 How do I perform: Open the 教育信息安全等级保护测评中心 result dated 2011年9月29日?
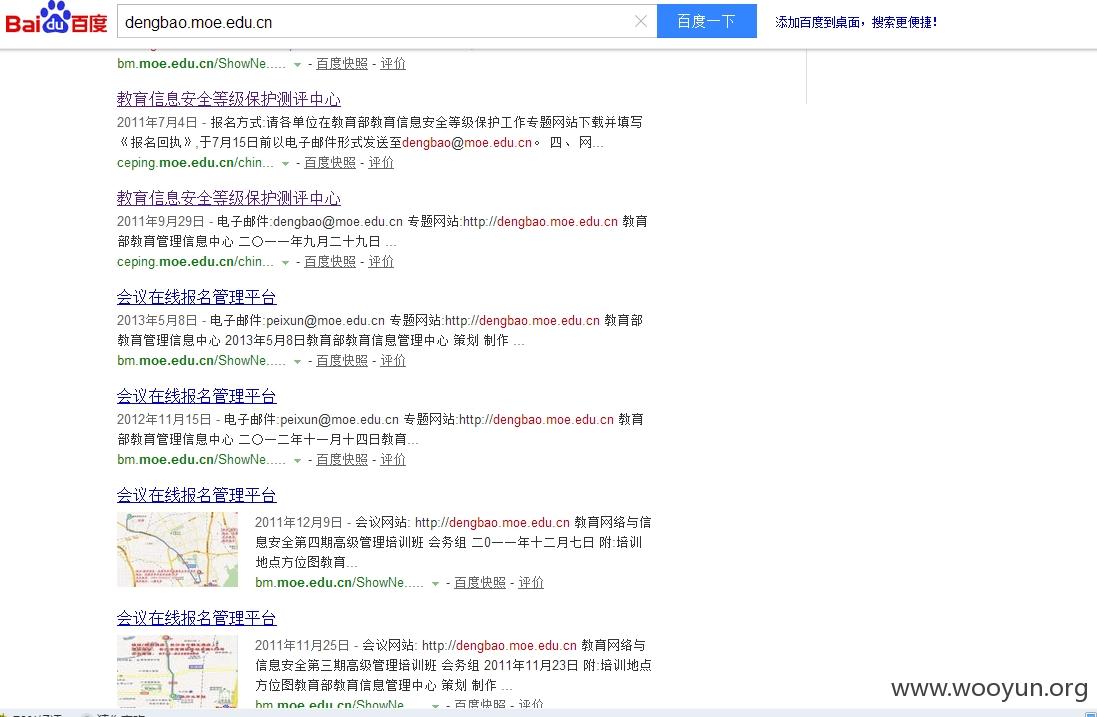(229, 199)
